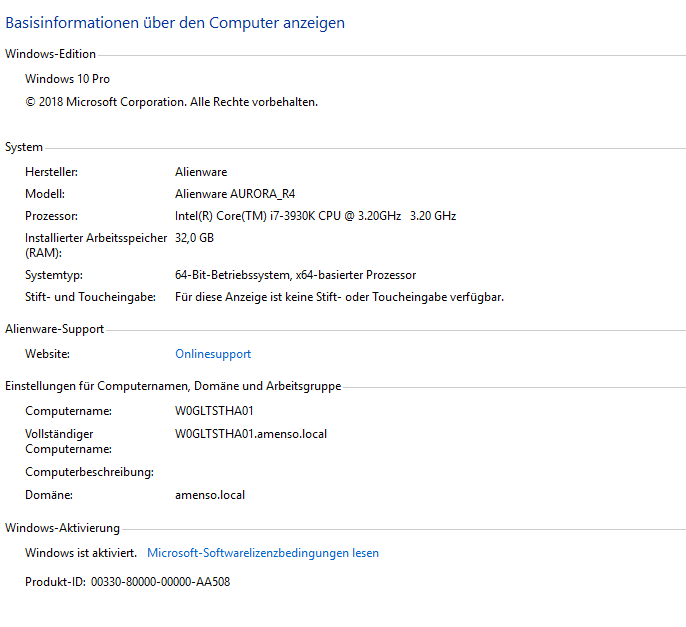Select the model text Alienware AURORA_R4
This screenshot has width=686, height=627.
click(x=235, y=194)
